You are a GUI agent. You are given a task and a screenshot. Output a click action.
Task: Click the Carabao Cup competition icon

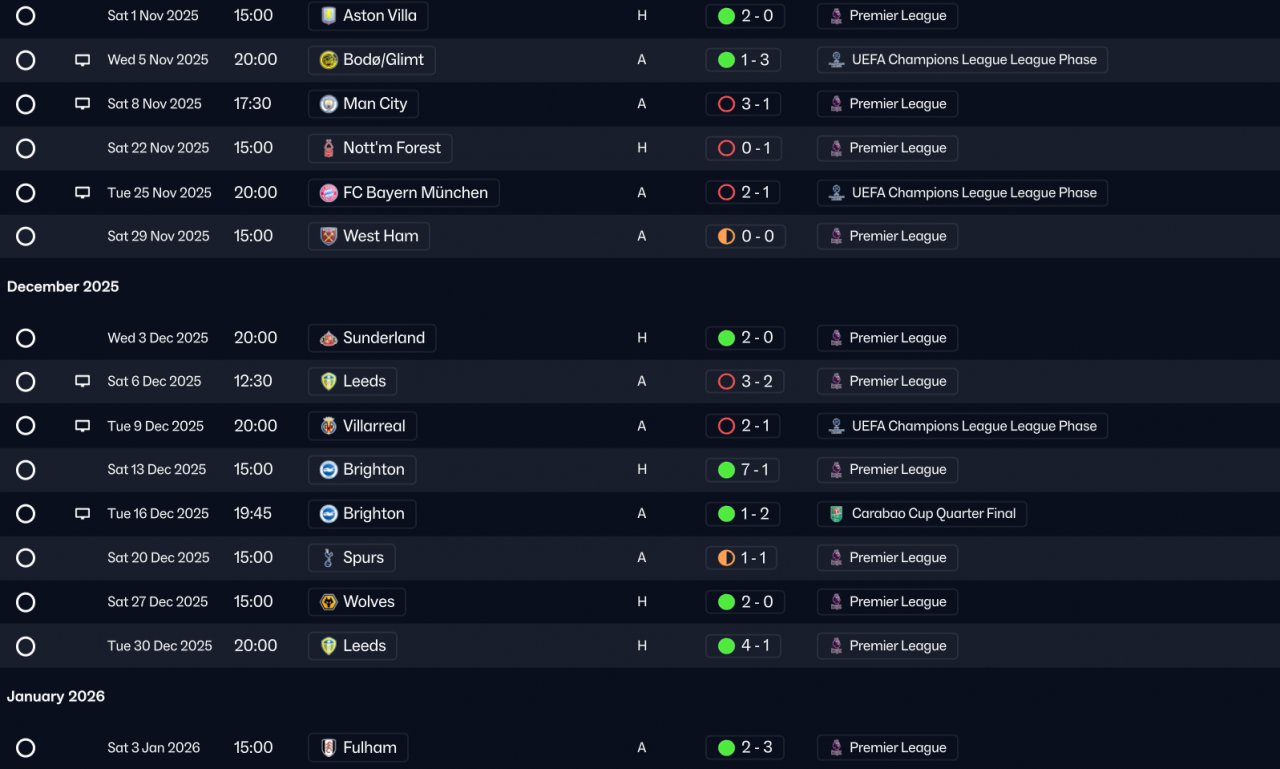point(836,514)
